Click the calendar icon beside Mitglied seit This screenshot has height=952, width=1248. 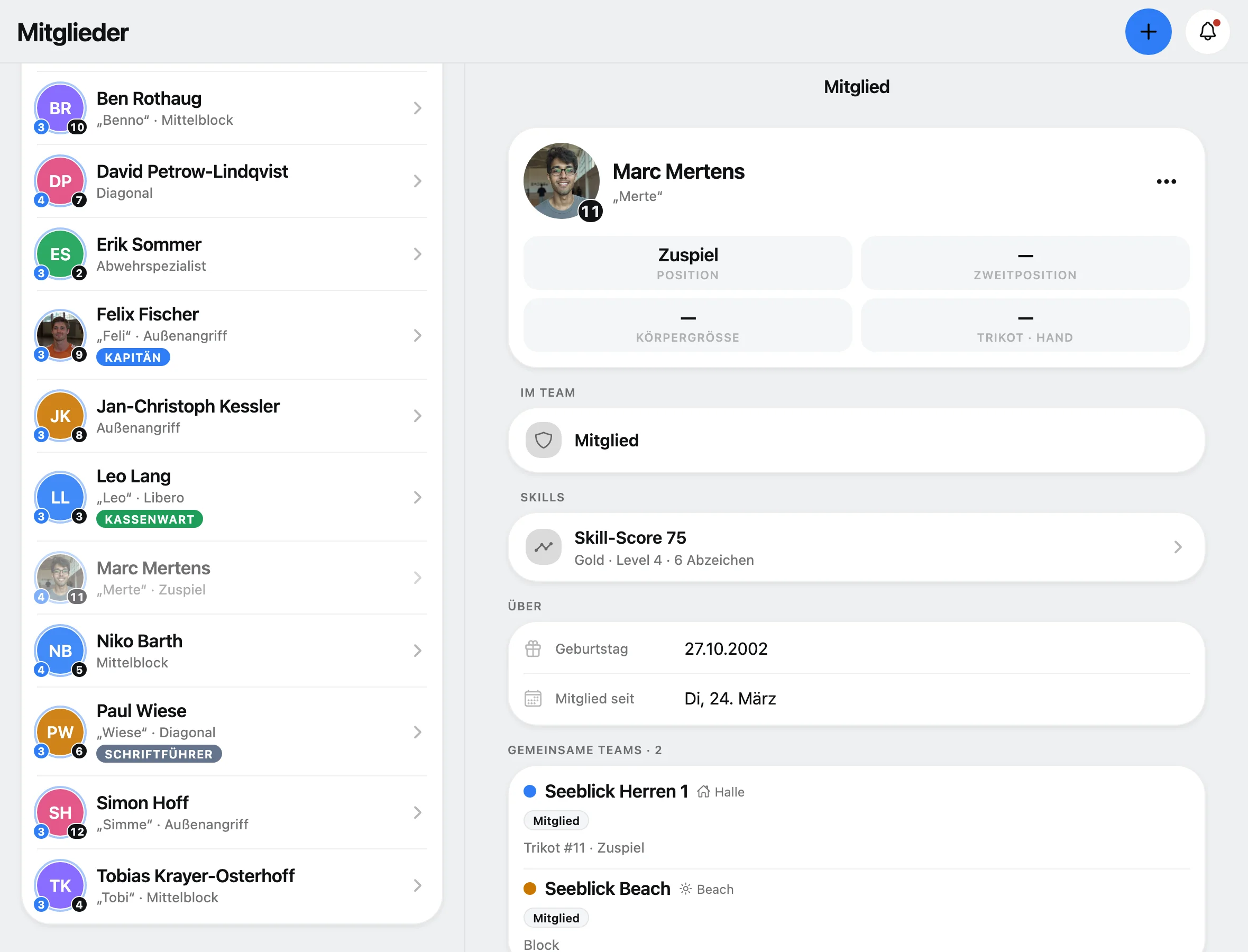pyautogui.click(x=533, y=699)
